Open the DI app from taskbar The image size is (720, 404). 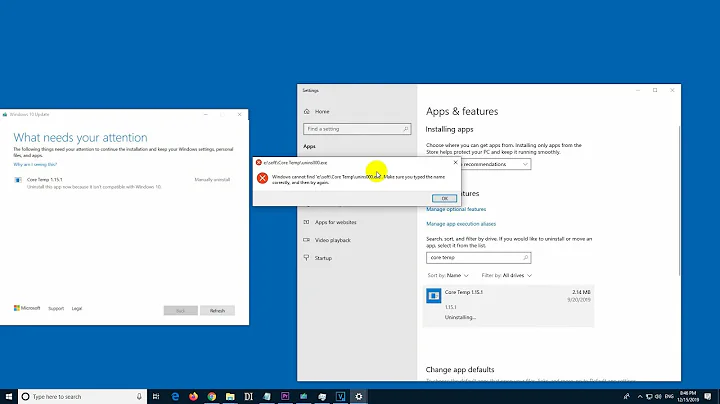click(x=248, y=396)
